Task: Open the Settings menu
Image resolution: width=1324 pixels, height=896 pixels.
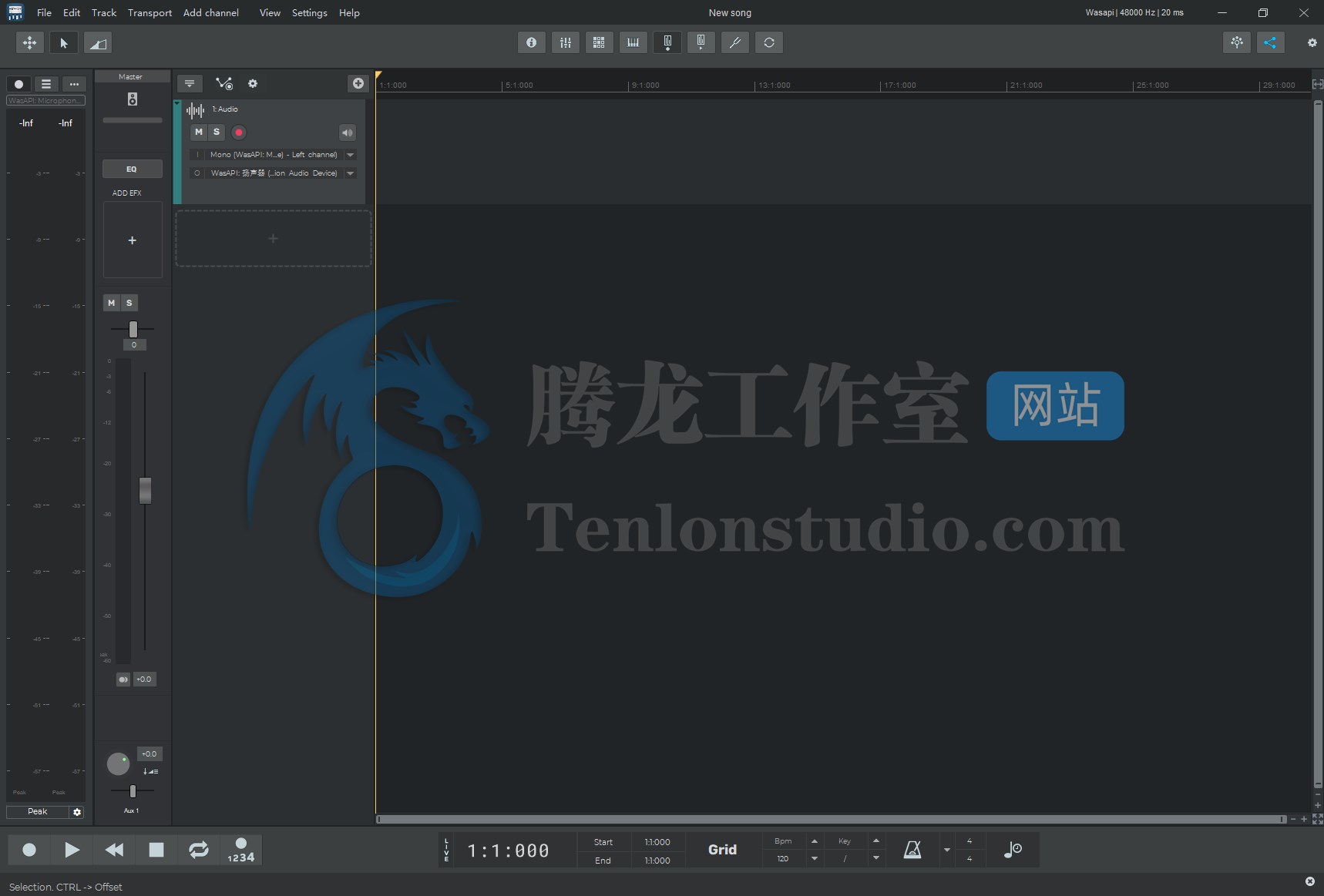Action: point(309,12)
